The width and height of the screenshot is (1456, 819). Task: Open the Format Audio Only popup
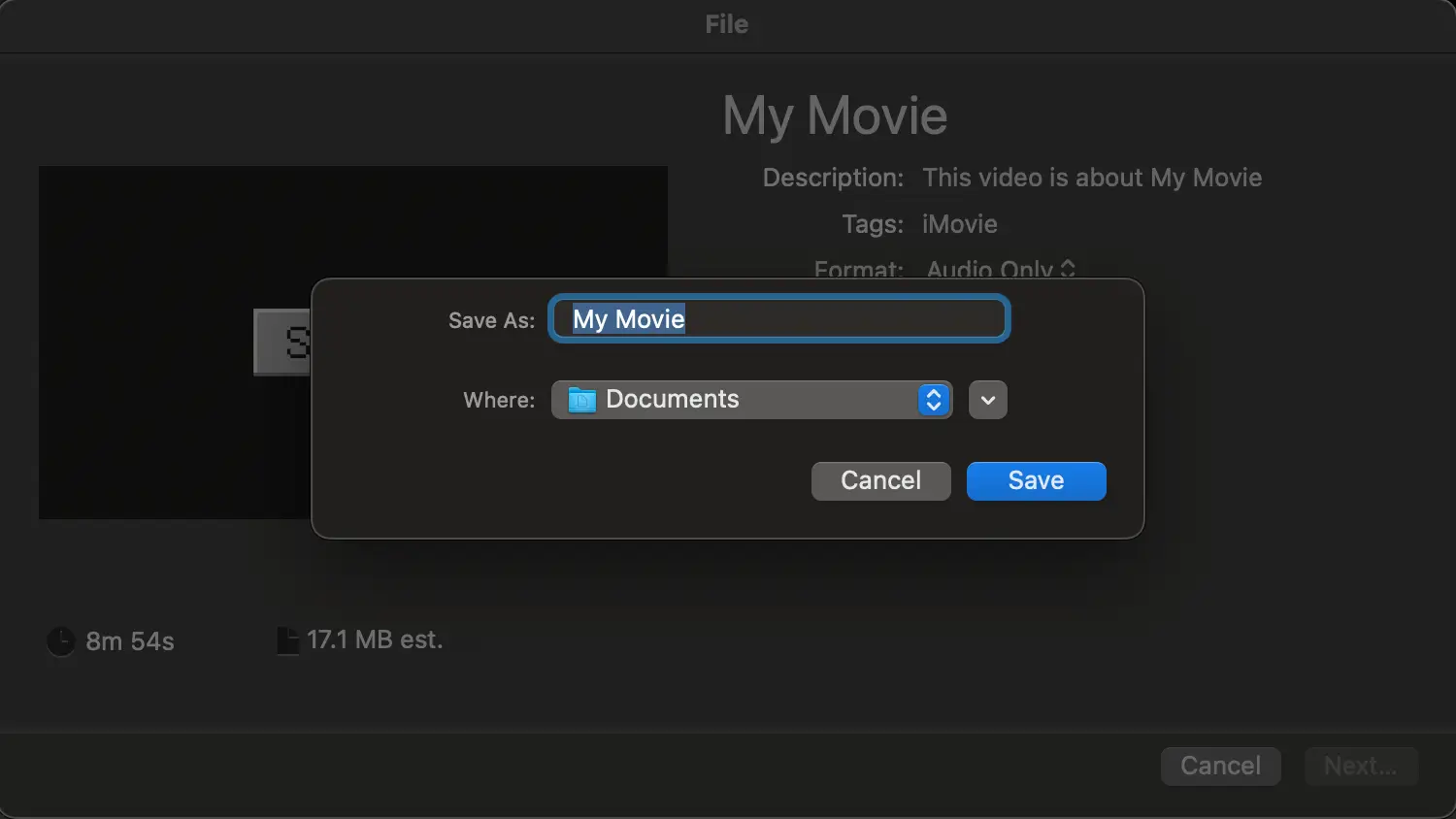click(x=1000, y=270)
